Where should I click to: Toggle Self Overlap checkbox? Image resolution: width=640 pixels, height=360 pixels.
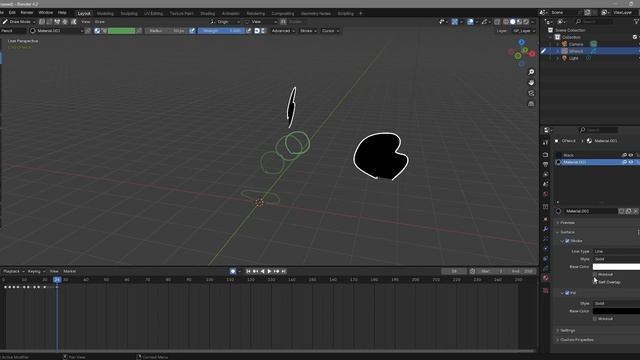point(595,282)
